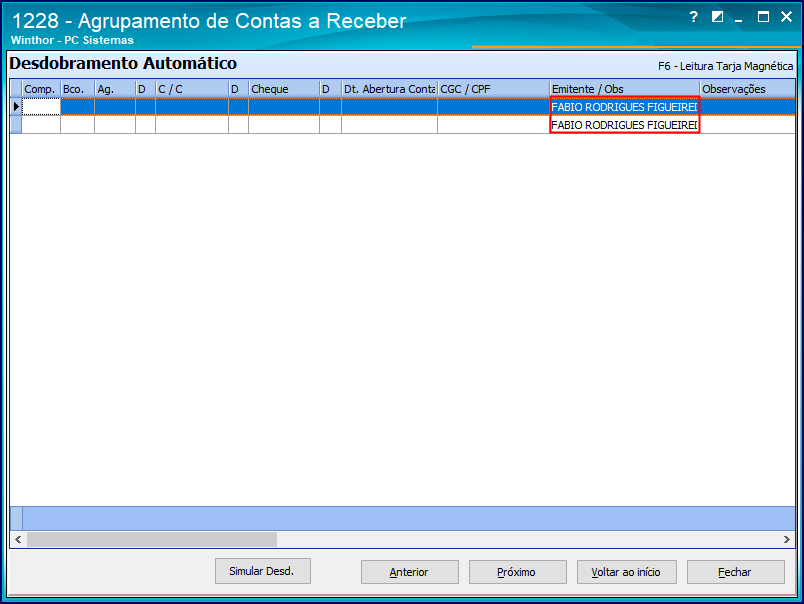The width and height of the screenshot is (804, 604).
Task: Click the C / C cell in second row
Action: pyautogui.click(x=192, y=125)
